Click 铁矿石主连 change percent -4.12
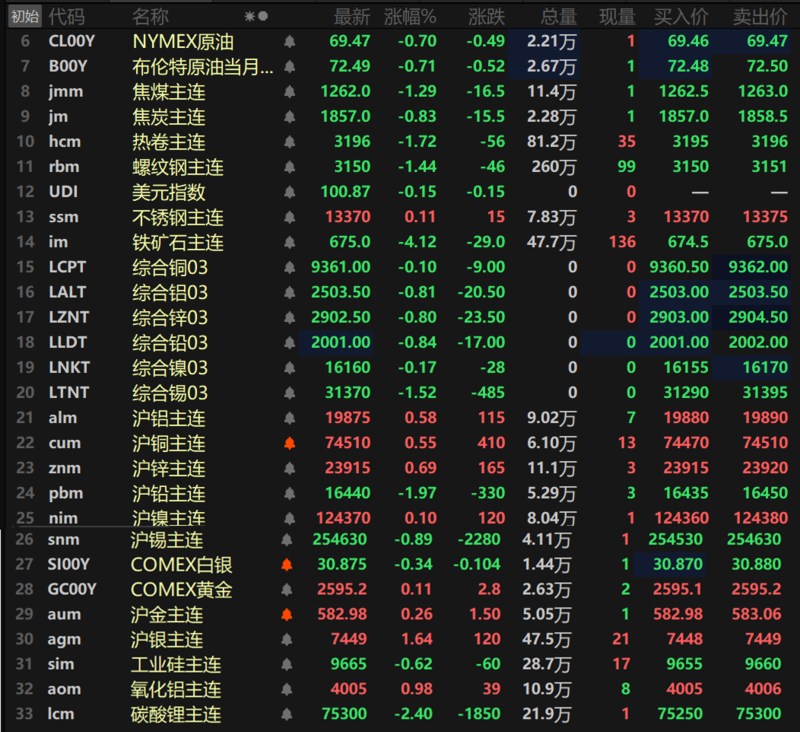This screenshot has height=732, width=800. click(x=417, y=242)
